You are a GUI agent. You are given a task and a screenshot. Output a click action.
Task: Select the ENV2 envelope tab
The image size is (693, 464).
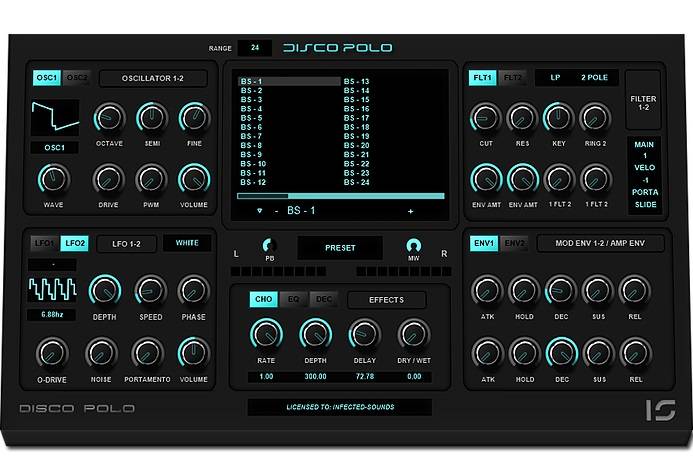[514, 243]
